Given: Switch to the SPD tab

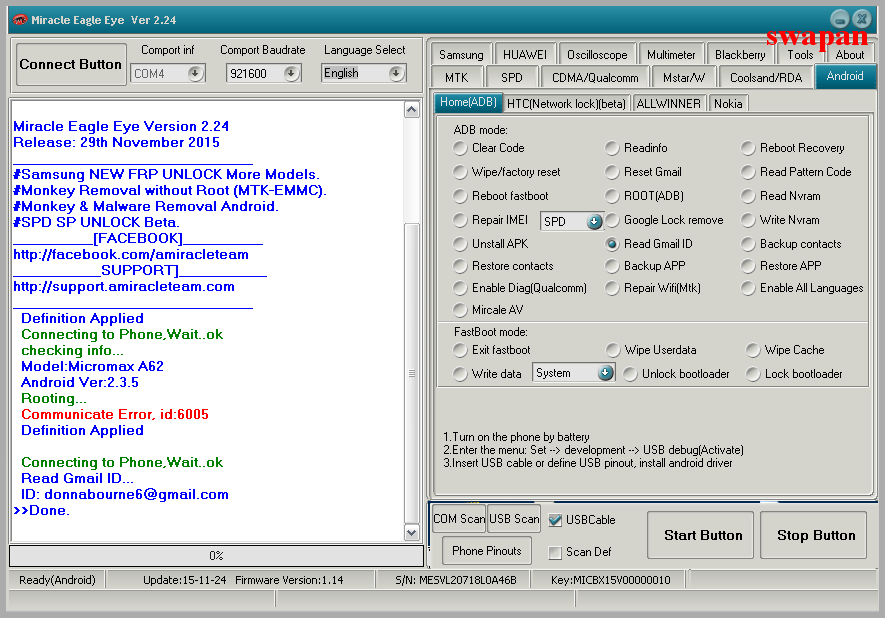Looking at the screenshot, I should coord(511,77).
